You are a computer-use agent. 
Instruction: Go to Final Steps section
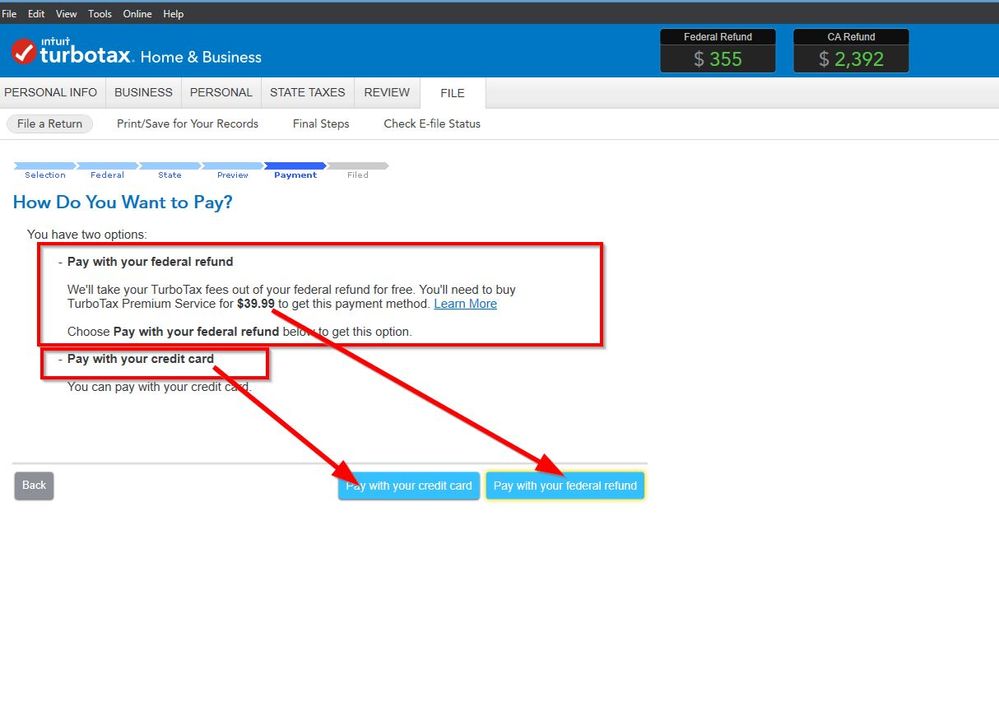[321, 124]
